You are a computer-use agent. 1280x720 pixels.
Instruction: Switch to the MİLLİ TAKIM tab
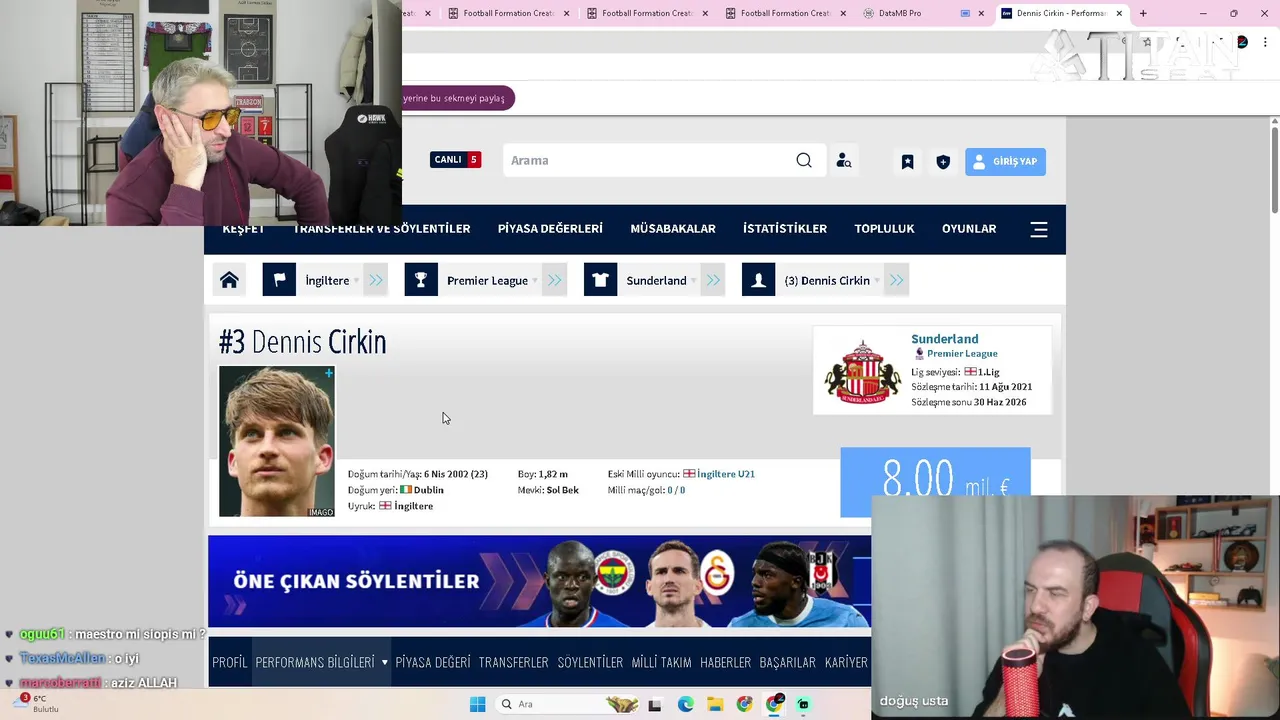(661, 662)
